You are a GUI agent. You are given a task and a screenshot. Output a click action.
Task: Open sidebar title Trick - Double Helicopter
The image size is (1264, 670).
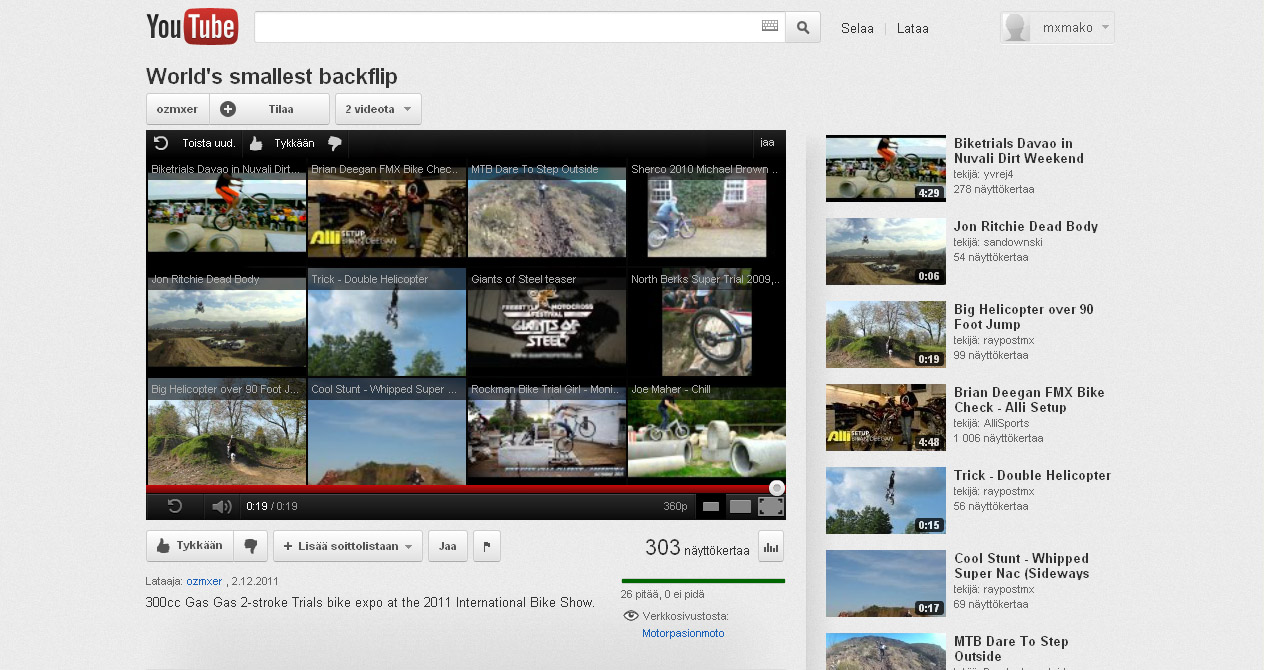click(1032, 476)
